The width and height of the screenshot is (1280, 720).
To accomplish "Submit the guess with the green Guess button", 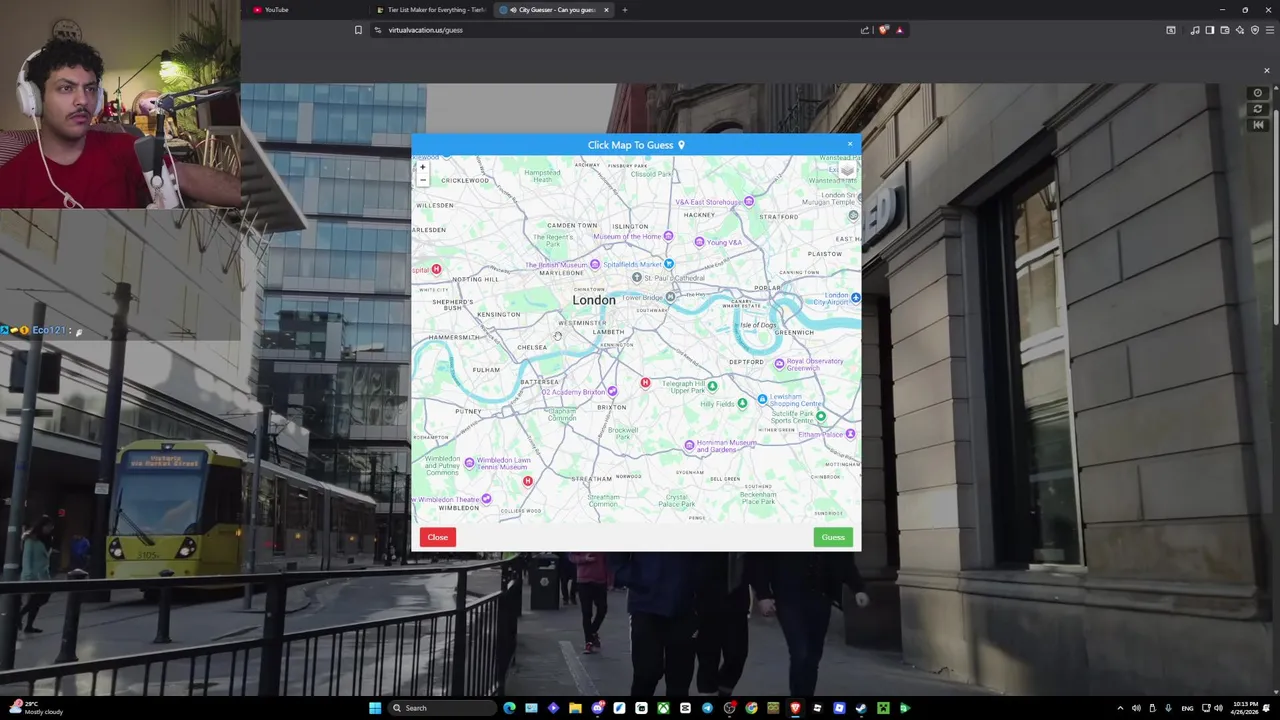I will 833,537.
